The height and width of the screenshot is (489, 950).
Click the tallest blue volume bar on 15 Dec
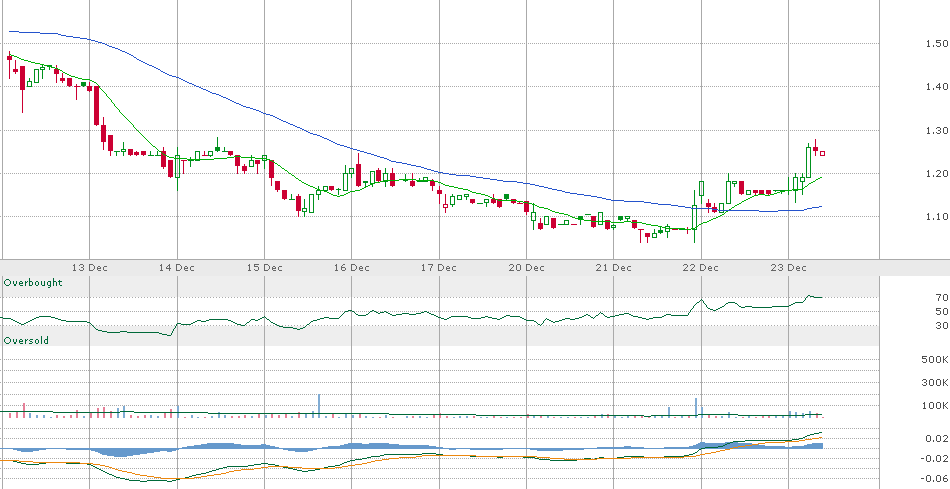click(x=319, y=405)
